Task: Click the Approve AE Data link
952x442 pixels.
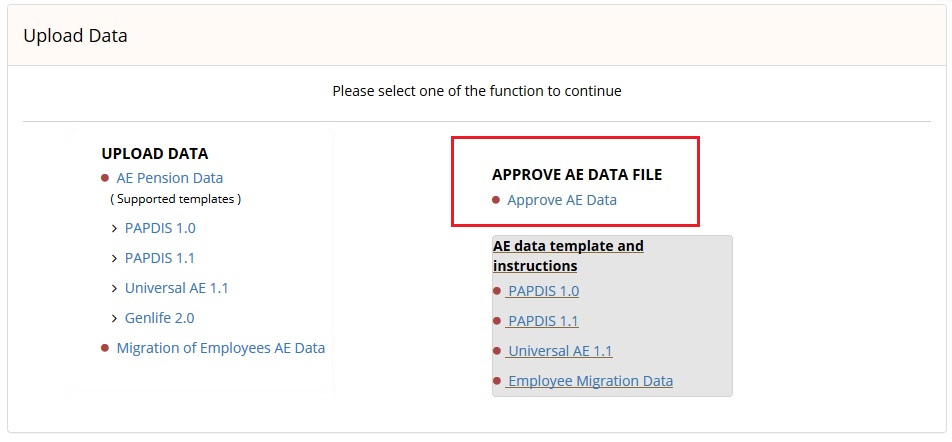Action: coord(562,200)
